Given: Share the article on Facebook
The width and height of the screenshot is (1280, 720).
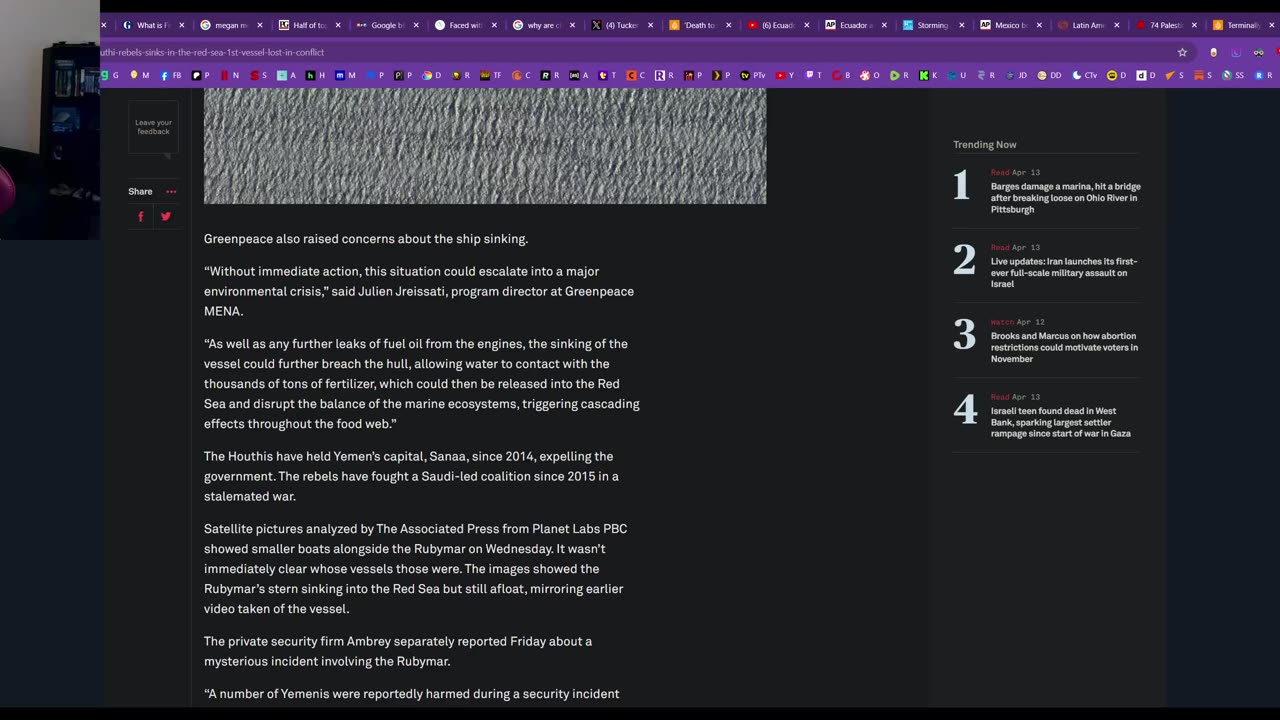Looking at the screenshot, I should pyautogui.click(x=141, y=216).
